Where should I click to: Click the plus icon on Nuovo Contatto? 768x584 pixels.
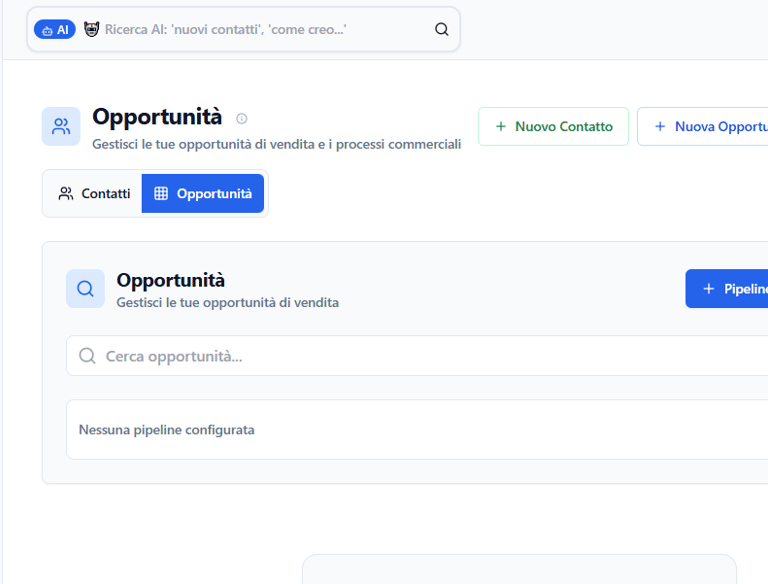coord(501,127)
